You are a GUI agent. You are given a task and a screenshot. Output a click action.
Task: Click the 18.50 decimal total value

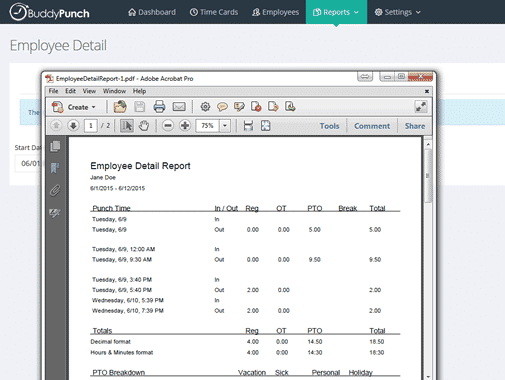[x=377, y=342]
